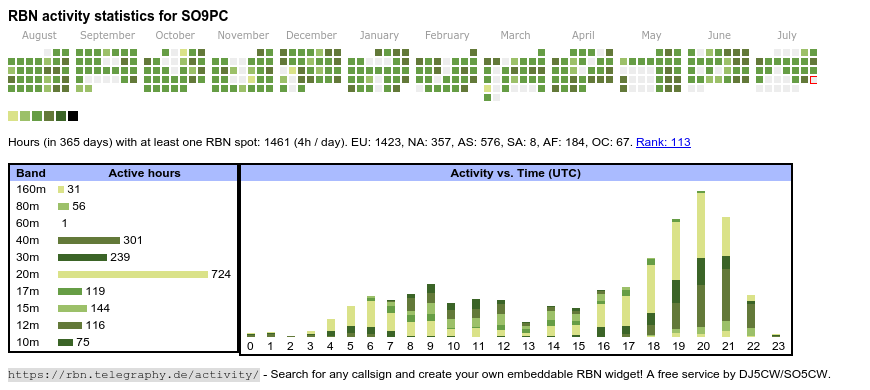Click the chart bar for hour 9
Viewport: 870px width, 390px height.
[431, 311]
